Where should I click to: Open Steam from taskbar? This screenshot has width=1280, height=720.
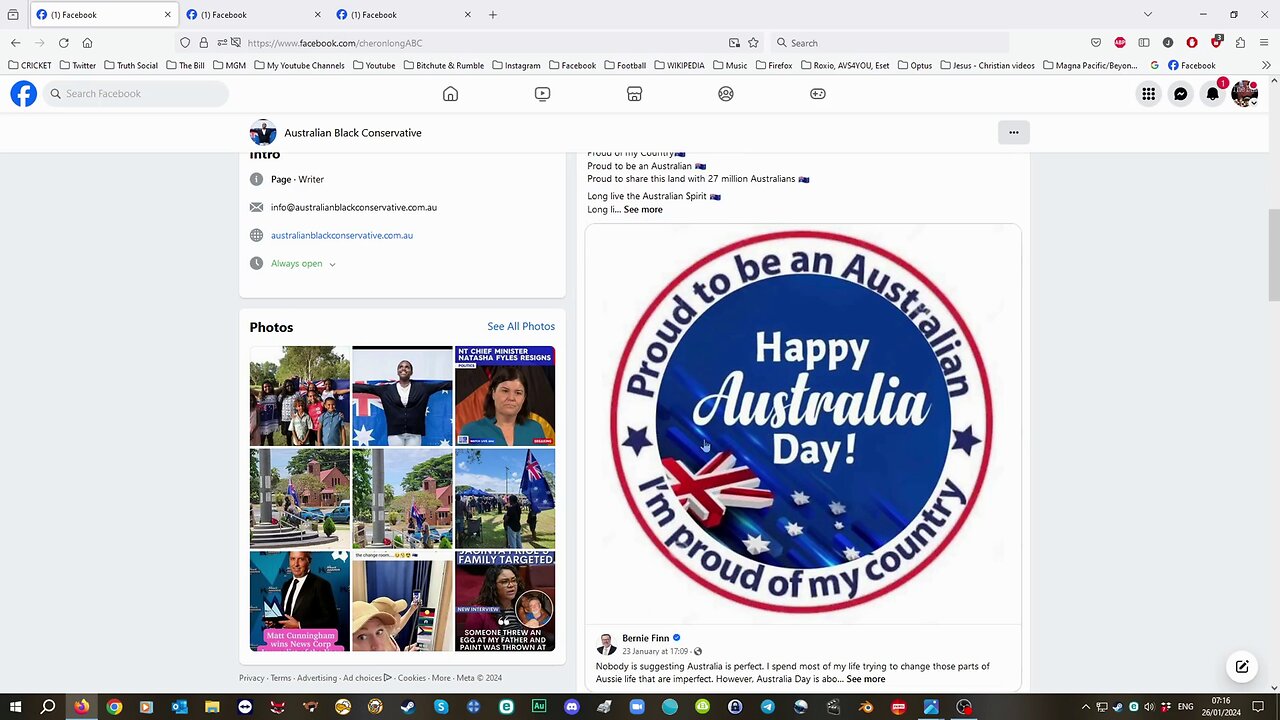(408, 707)
